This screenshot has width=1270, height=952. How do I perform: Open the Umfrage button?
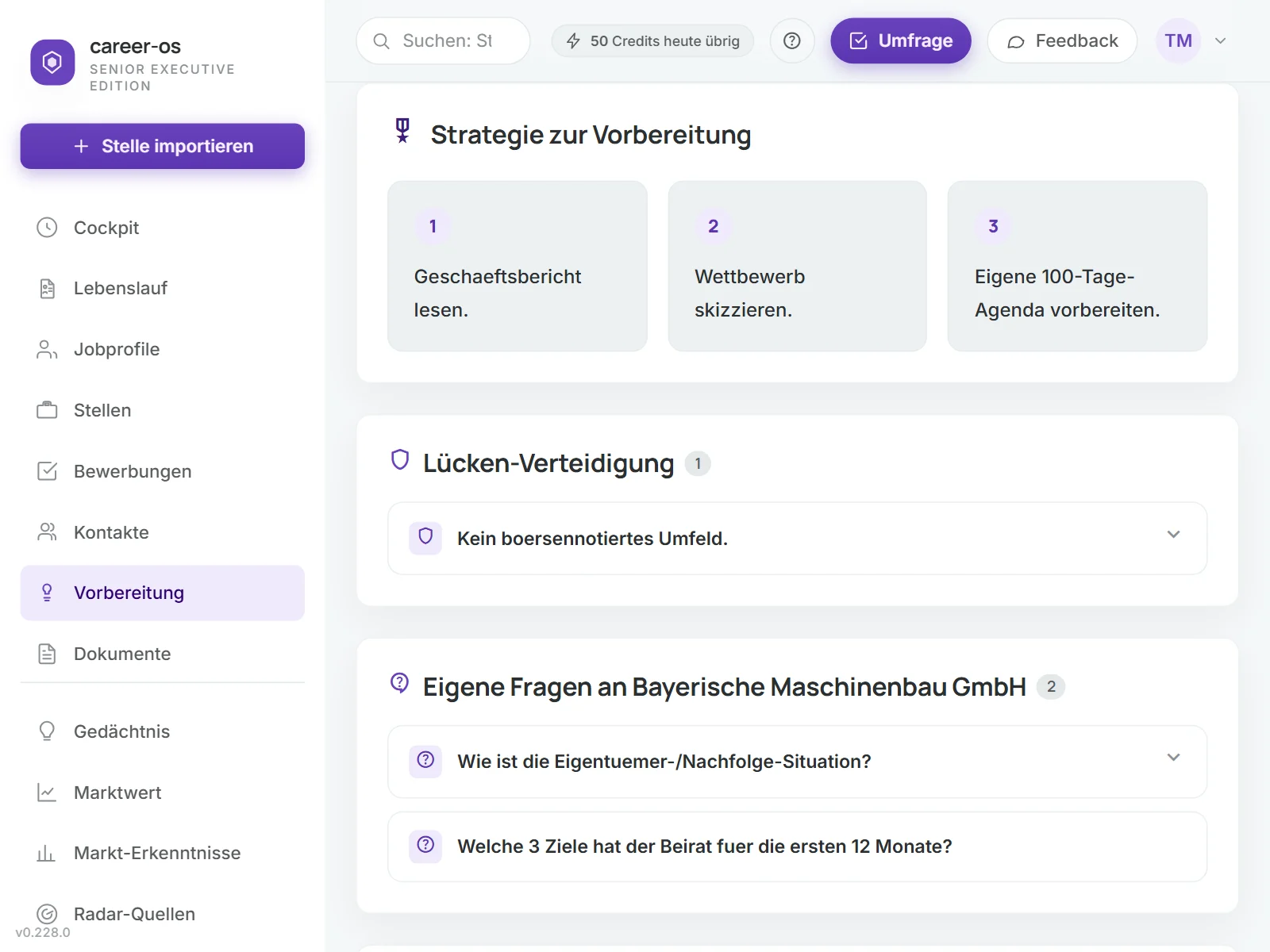click(901, 40)
